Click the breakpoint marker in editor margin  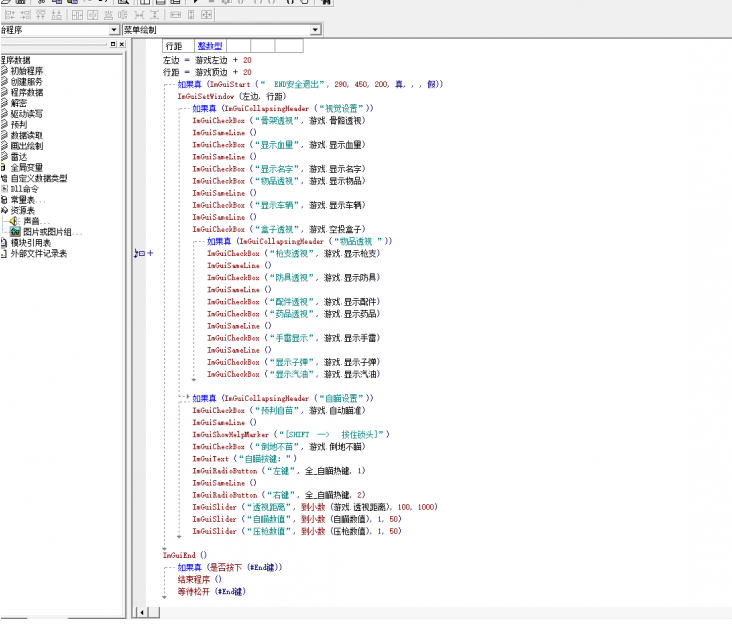click(139, 254)
